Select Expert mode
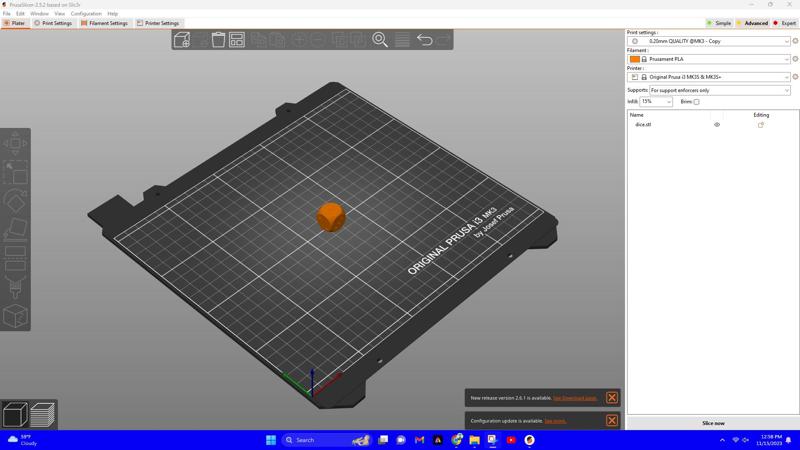This screenshot has height=450, width=800. click(785, 23)
